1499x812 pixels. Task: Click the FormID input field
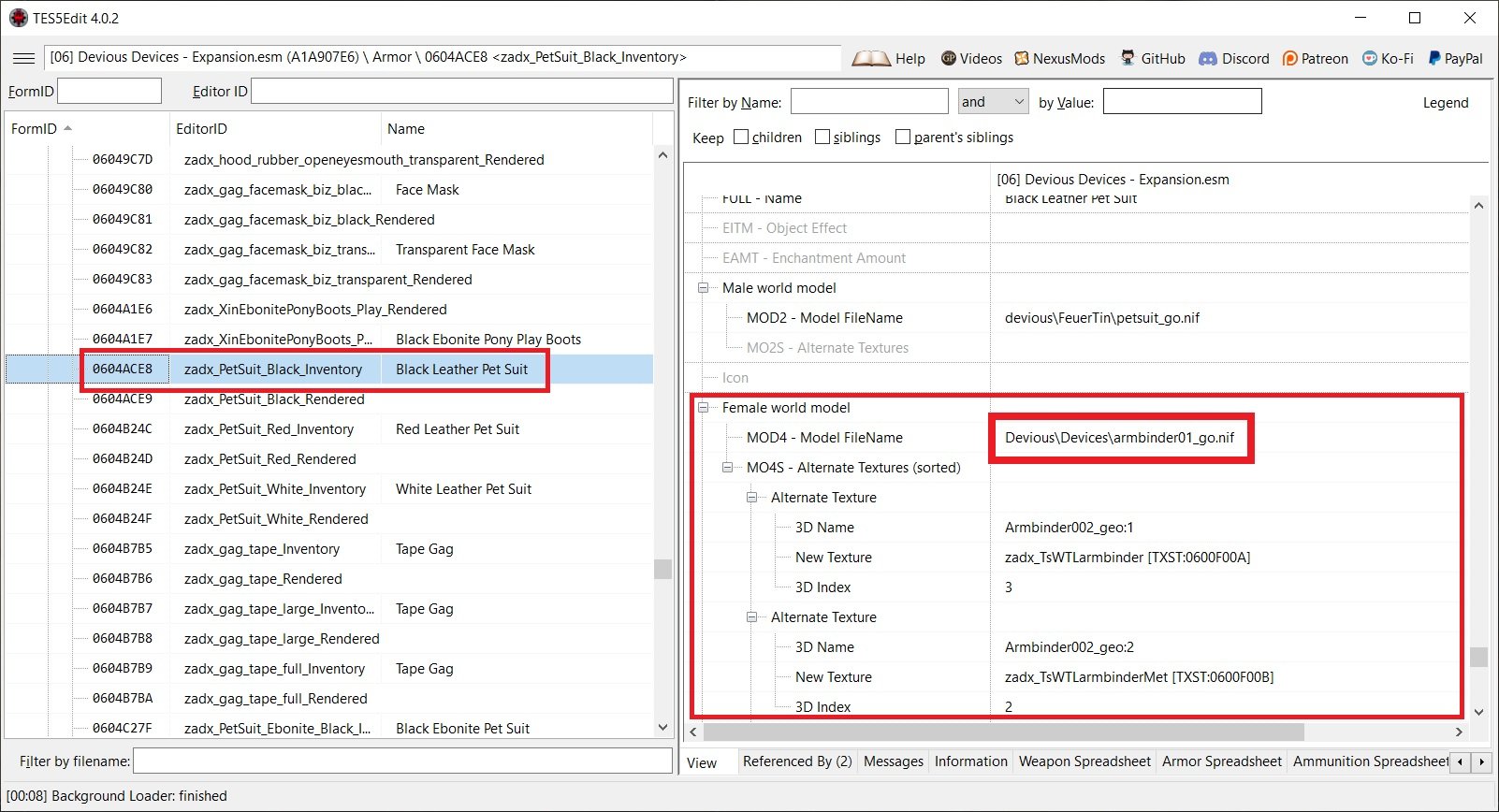pyautogui.click(x=109, y=91)
